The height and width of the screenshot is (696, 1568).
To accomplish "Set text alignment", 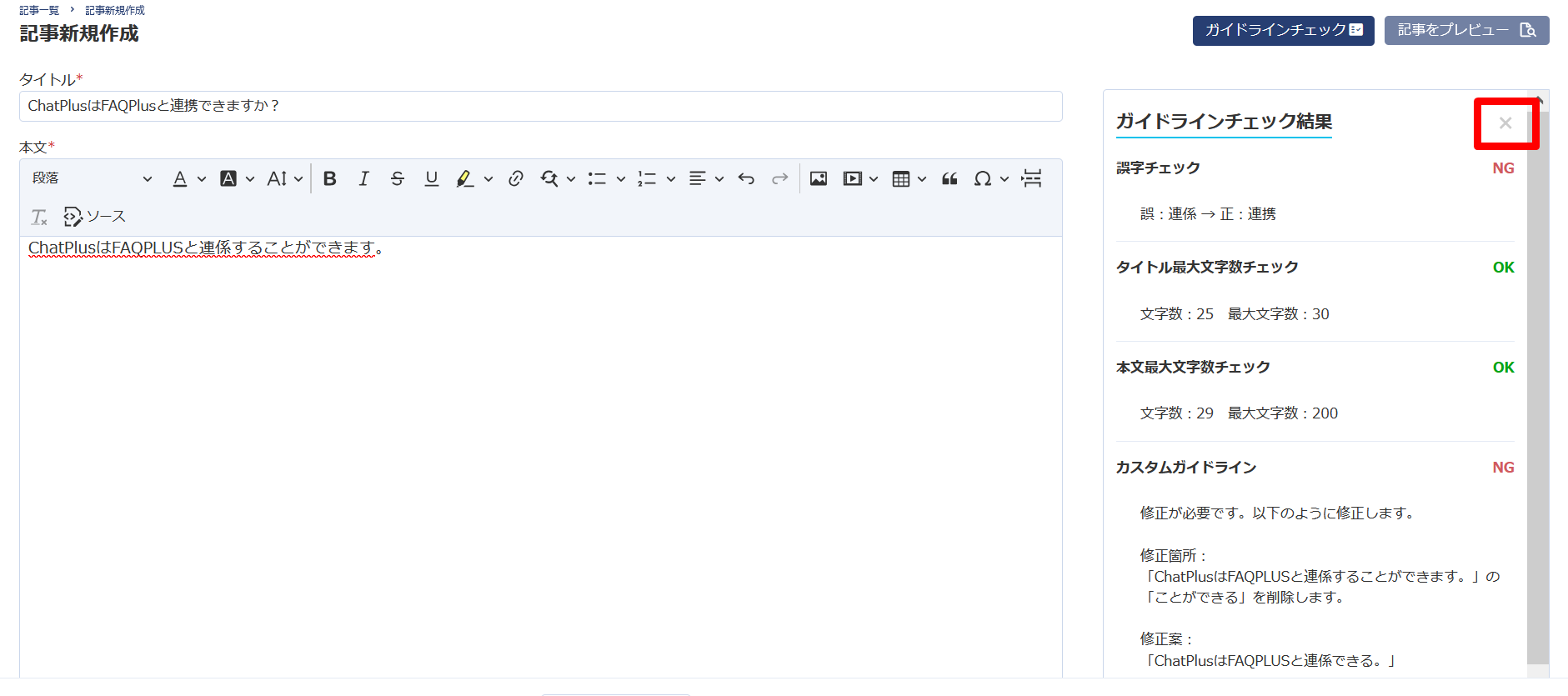I will [x=698, y=178].
